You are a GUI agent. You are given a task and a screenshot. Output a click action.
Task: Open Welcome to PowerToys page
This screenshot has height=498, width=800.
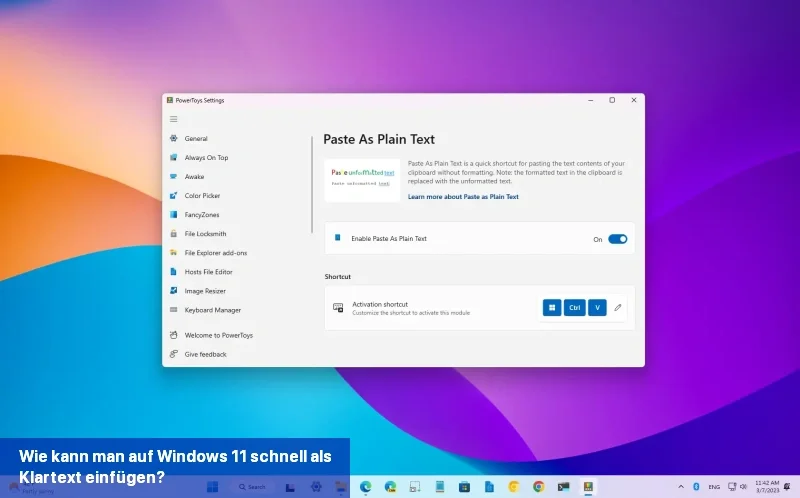[218, 335]
